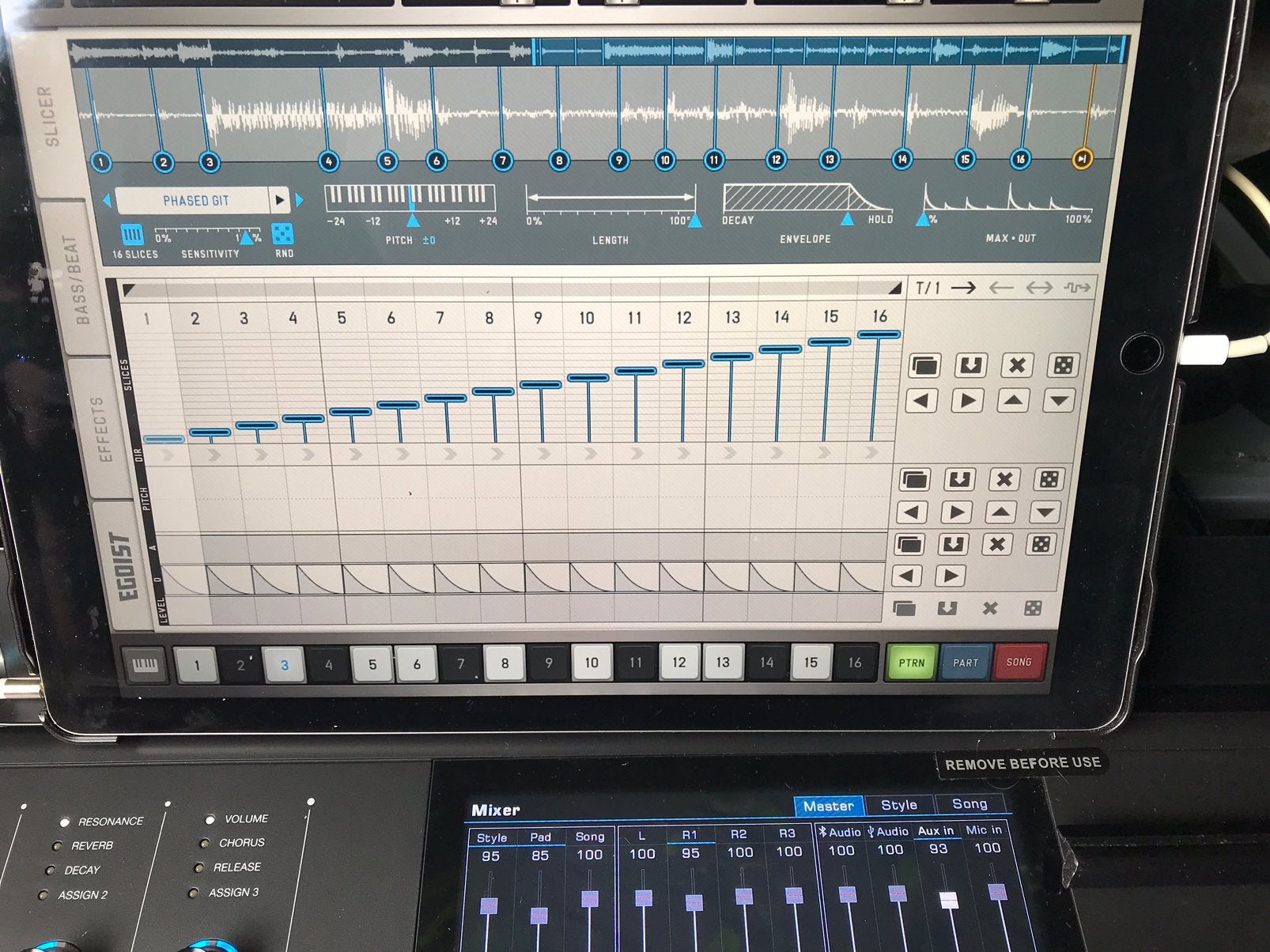The width and height of the screenshot is (1270, 952).
Task: Go to the previous sample before PHASED GIT
Action: [x=107, y=200]
